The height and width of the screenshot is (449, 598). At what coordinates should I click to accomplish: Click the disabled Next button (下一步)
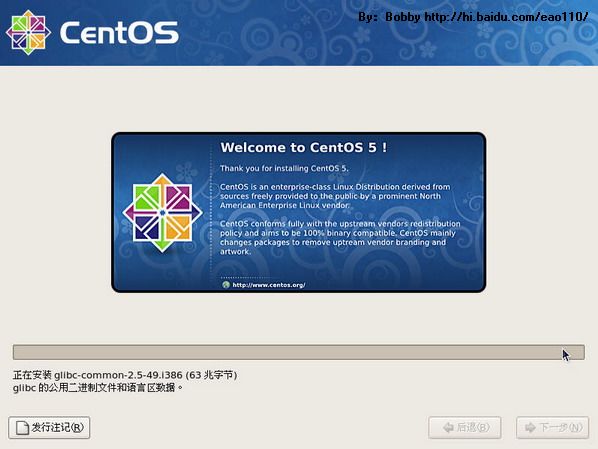tap(553, 428)
